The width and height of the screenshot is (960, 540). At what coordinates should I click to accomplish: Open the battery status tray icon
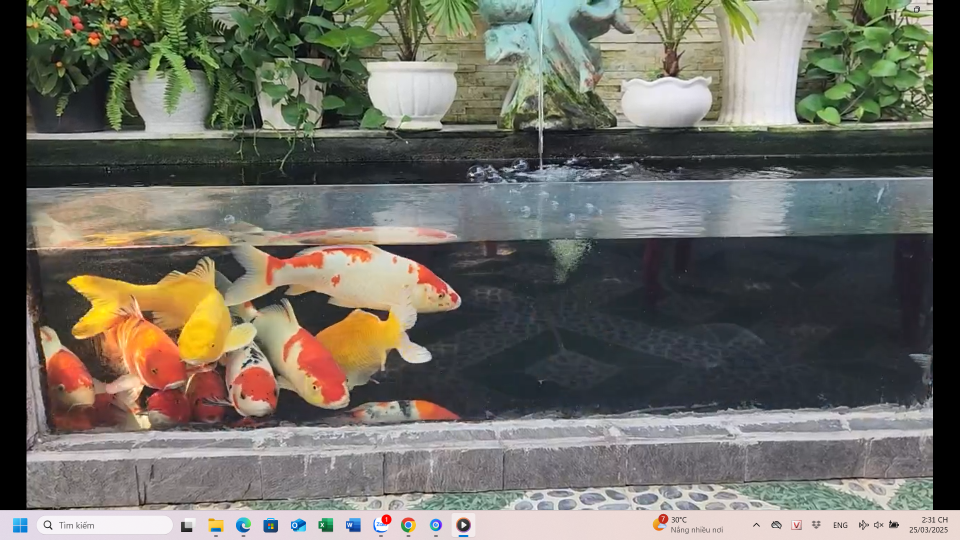[894, 525]
